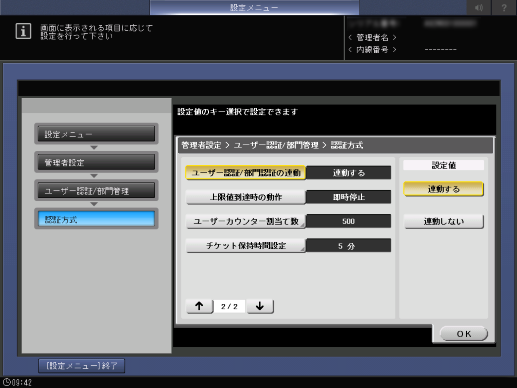This screenshot has width=517, height=388.
Task: Click the information icon beside the message
Action: (23, 31)
